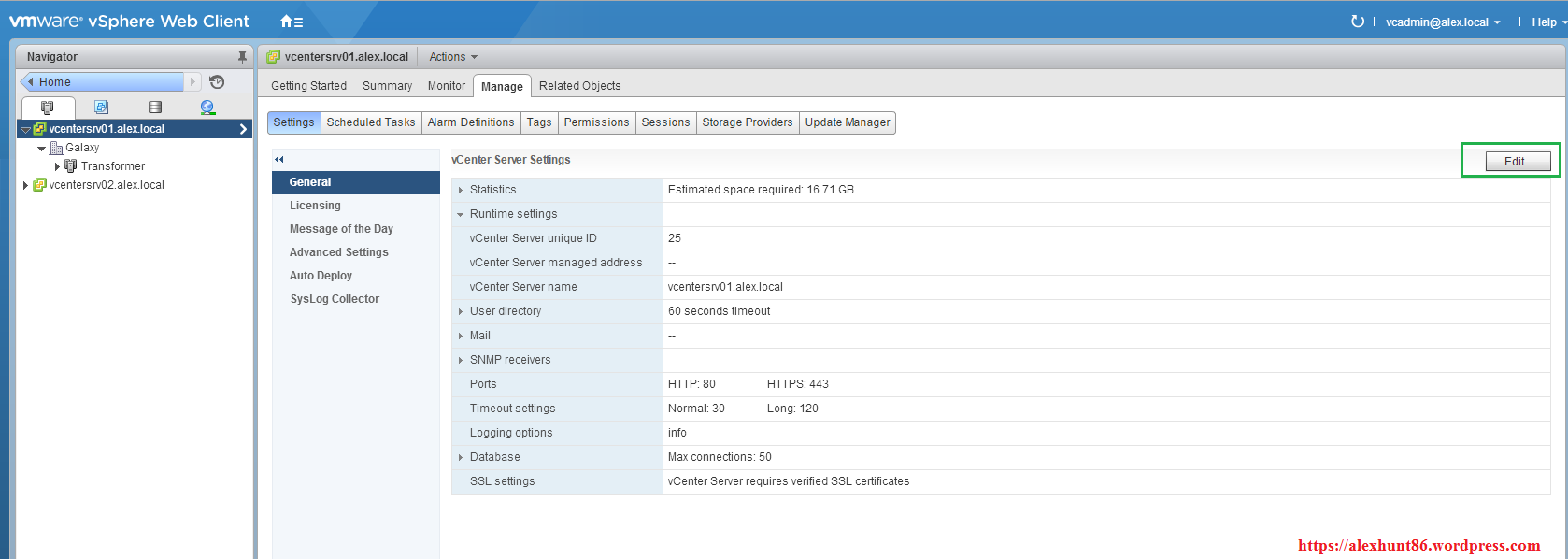Switch to the Monitor tab
The image size is (1568, 559).
(x=446, y=86)
